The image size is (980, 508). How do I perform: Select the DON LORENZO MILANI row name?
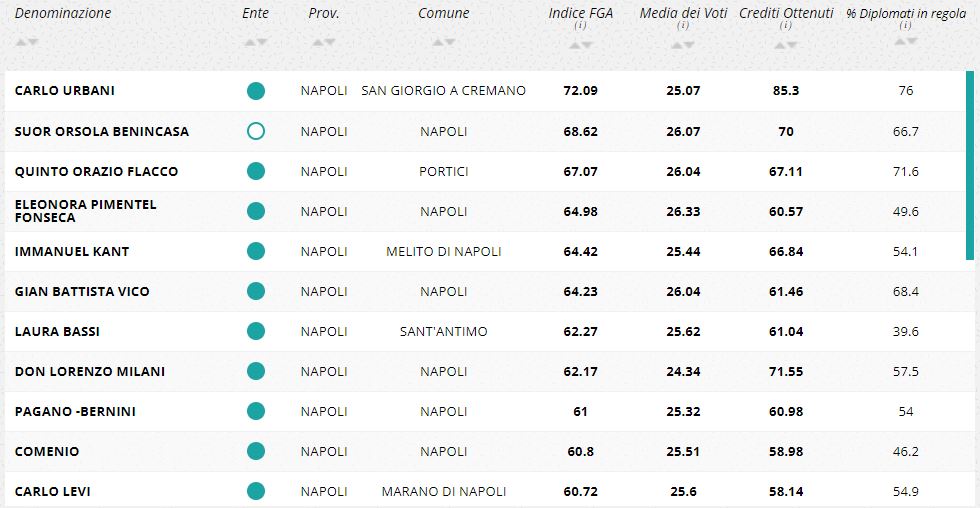click(89, 371)
